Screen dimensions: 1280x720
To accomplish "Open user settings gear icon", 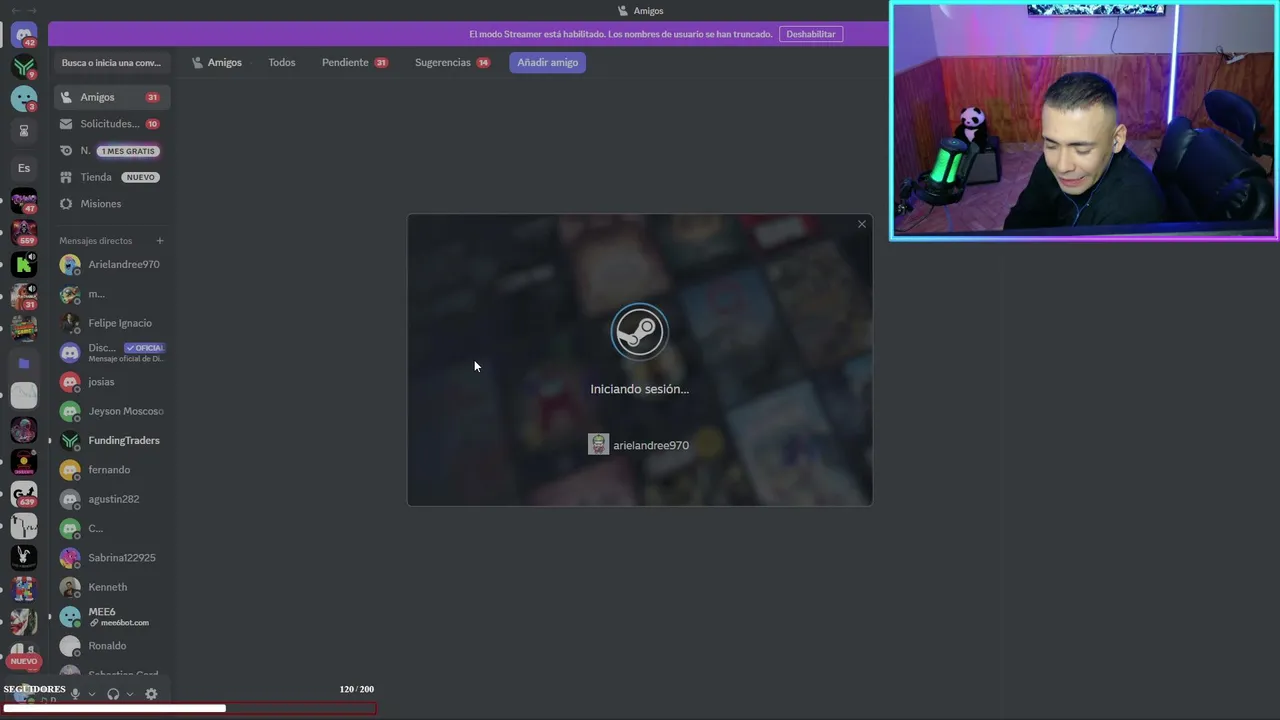I will click(x=151, y=694).
